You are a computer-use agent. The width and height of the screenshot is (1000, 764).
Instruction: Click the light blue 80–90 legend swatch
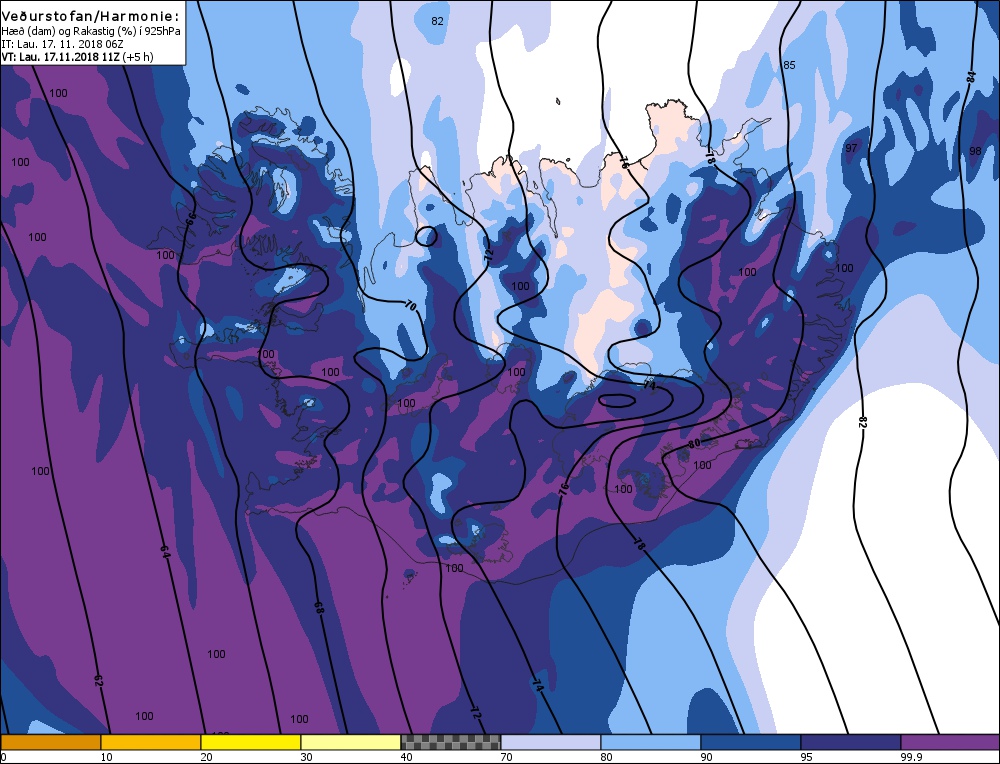(x=651, y=742)
